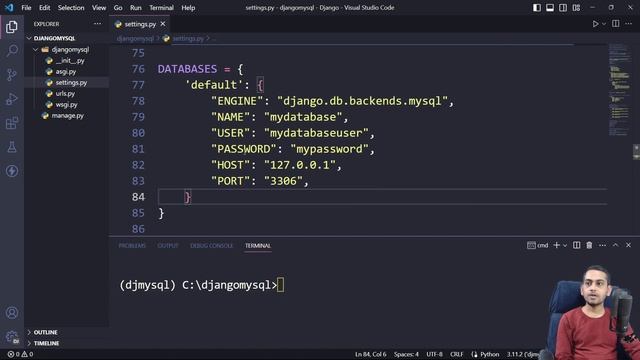Open the Testing flask view
The width and height of the screenshot is (640, 360).
12,147
